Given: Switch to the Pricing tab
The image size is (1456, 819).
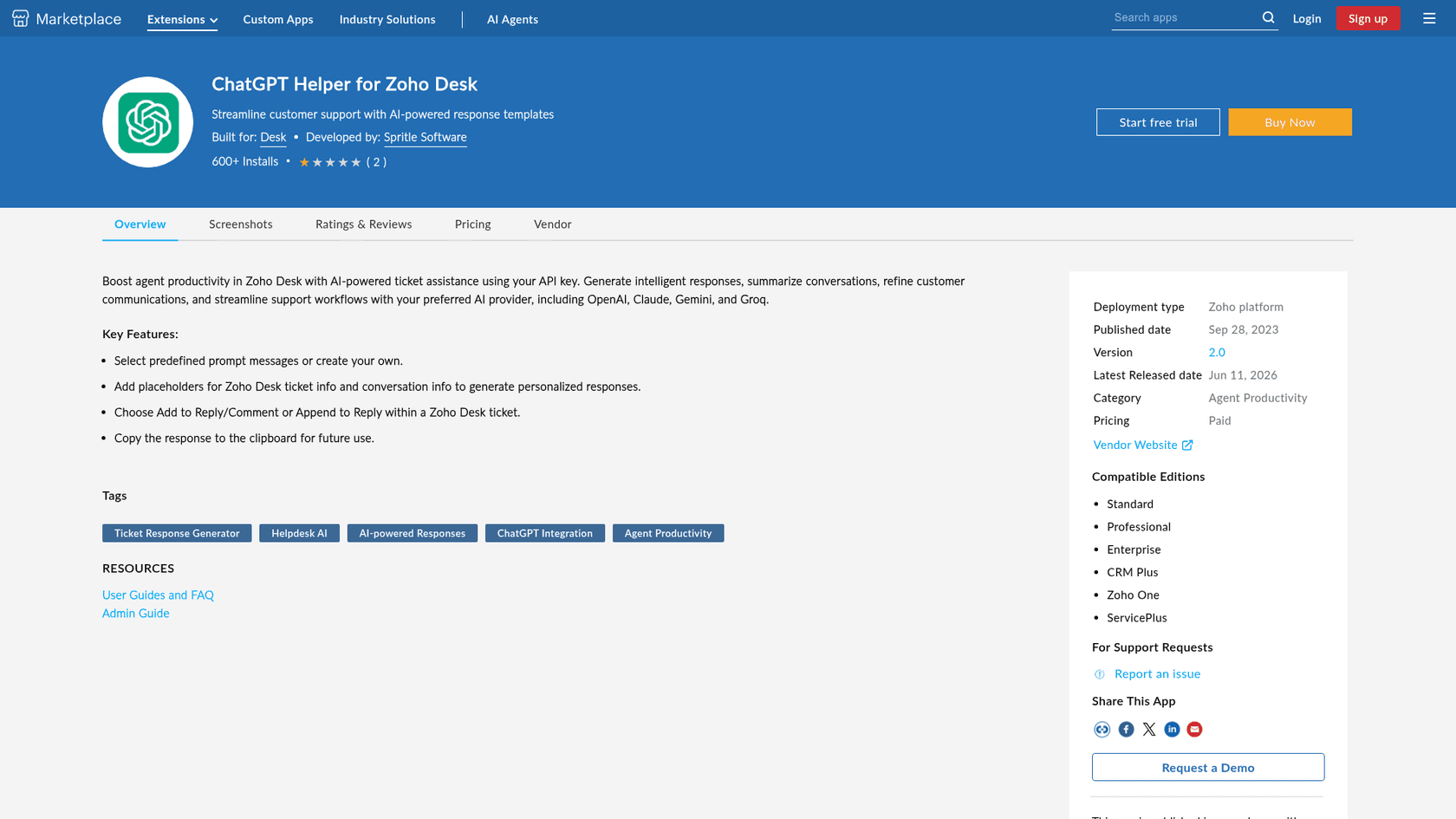Looking at the screenshot, I should (473, 224).
